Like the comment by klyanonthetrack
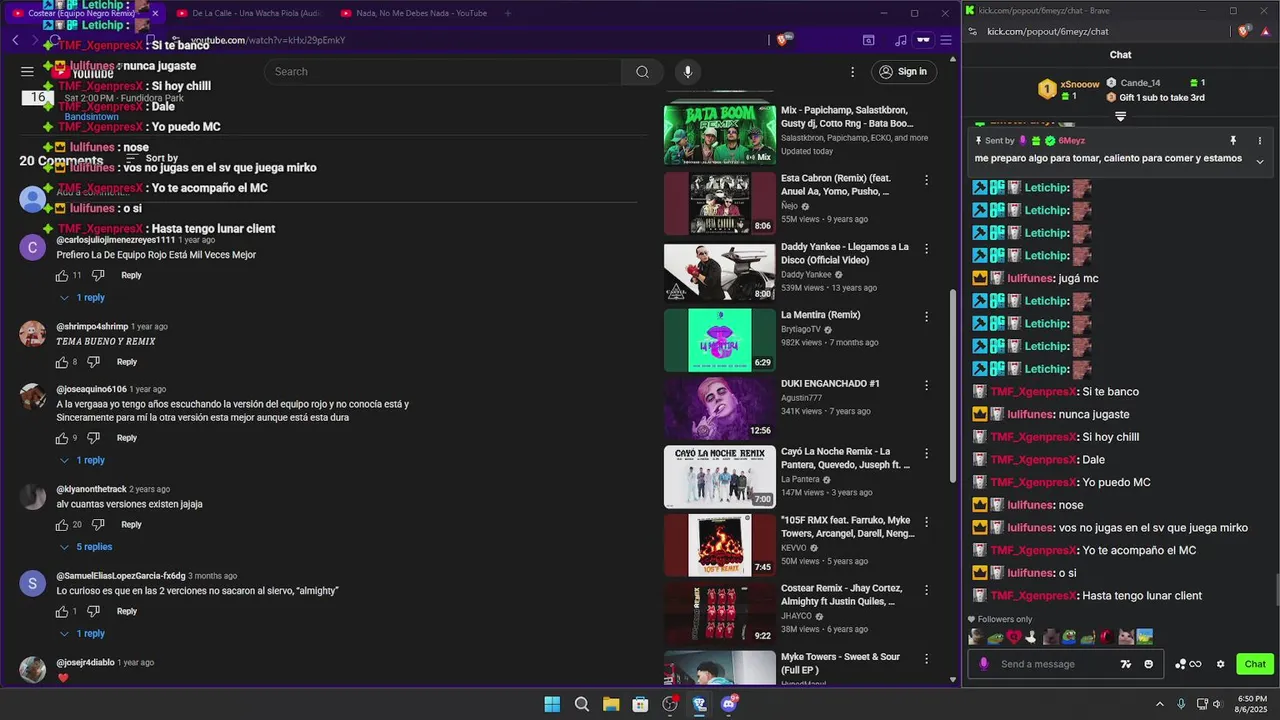This screenshot has height=720, width=1280. (62, 524)
